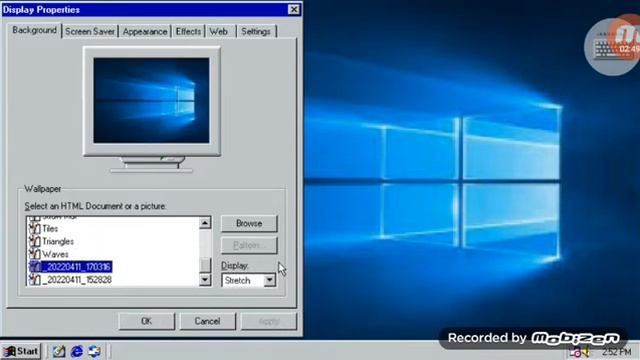
Task: Confirm with the OK button
Action: coord(147,321)
